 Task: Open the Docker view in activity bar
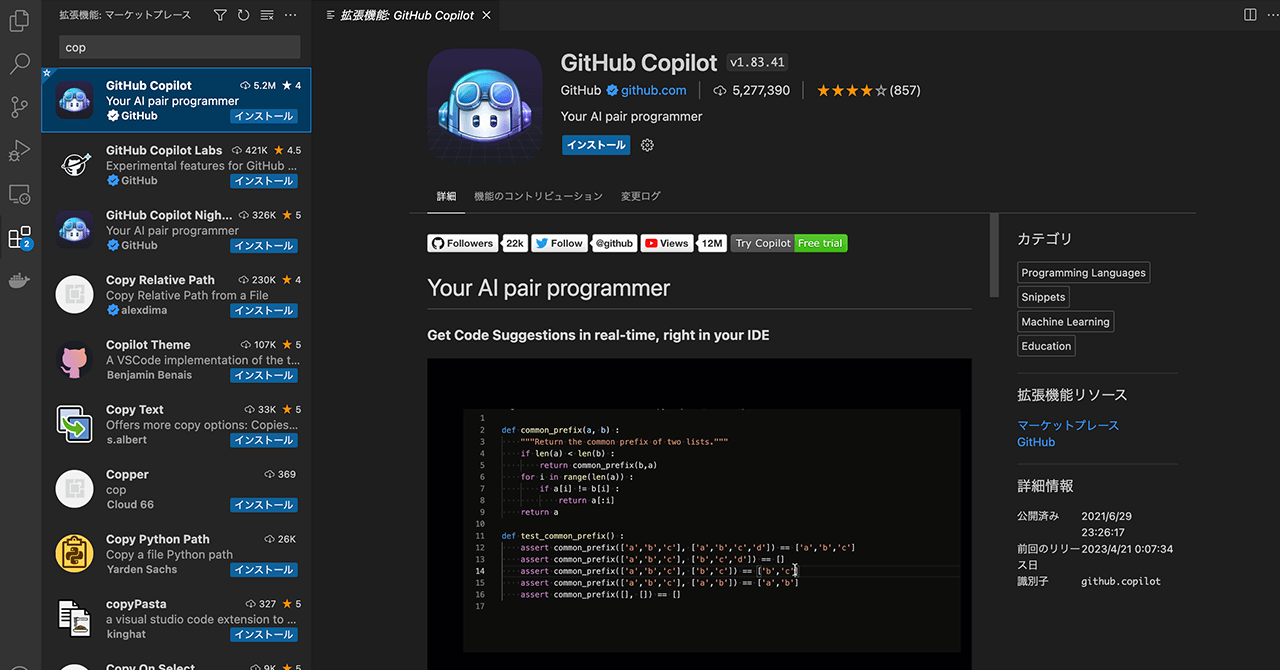pos(20,281)
